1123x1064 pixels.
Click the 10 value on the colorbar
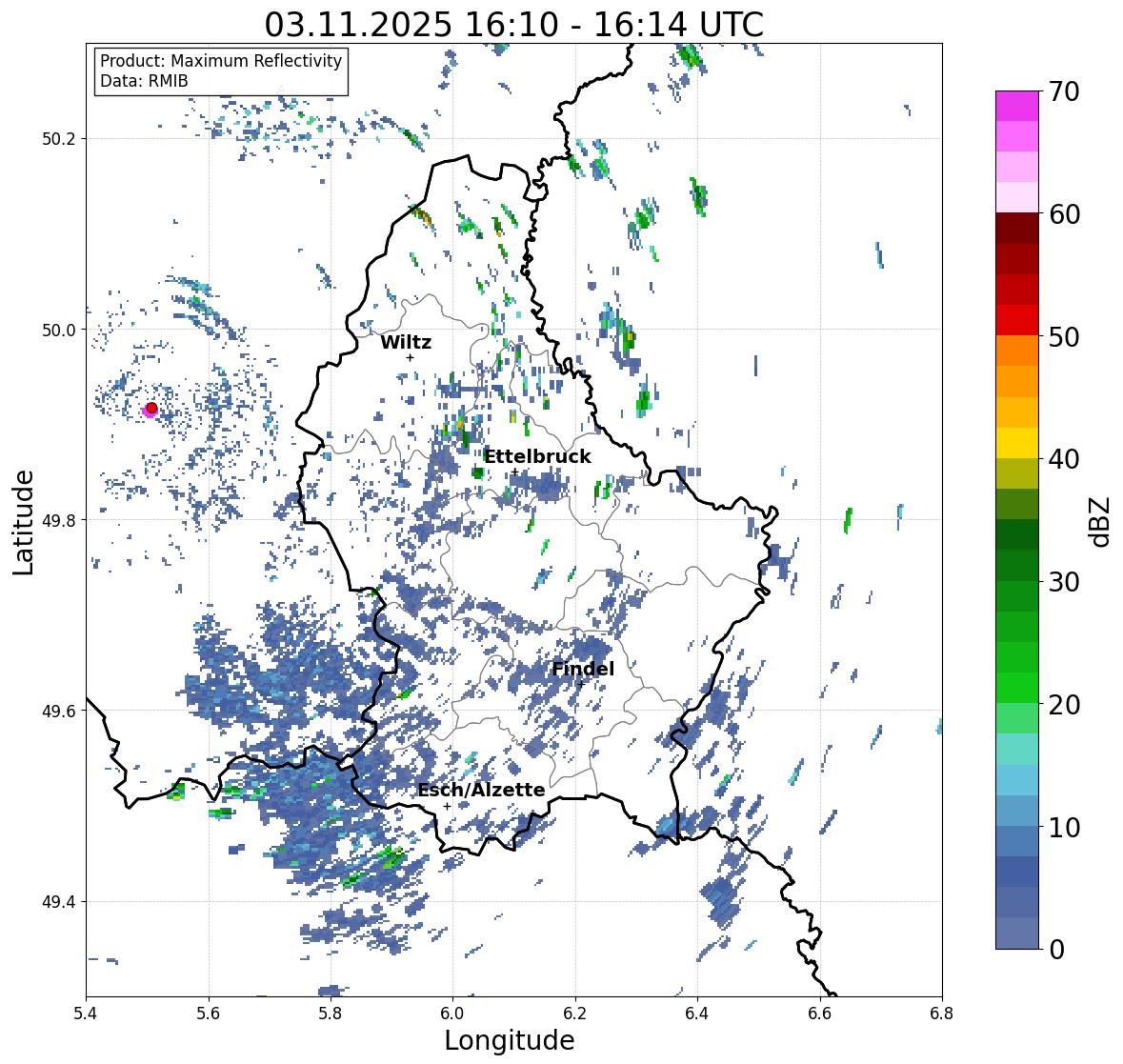click(1063, 827)
